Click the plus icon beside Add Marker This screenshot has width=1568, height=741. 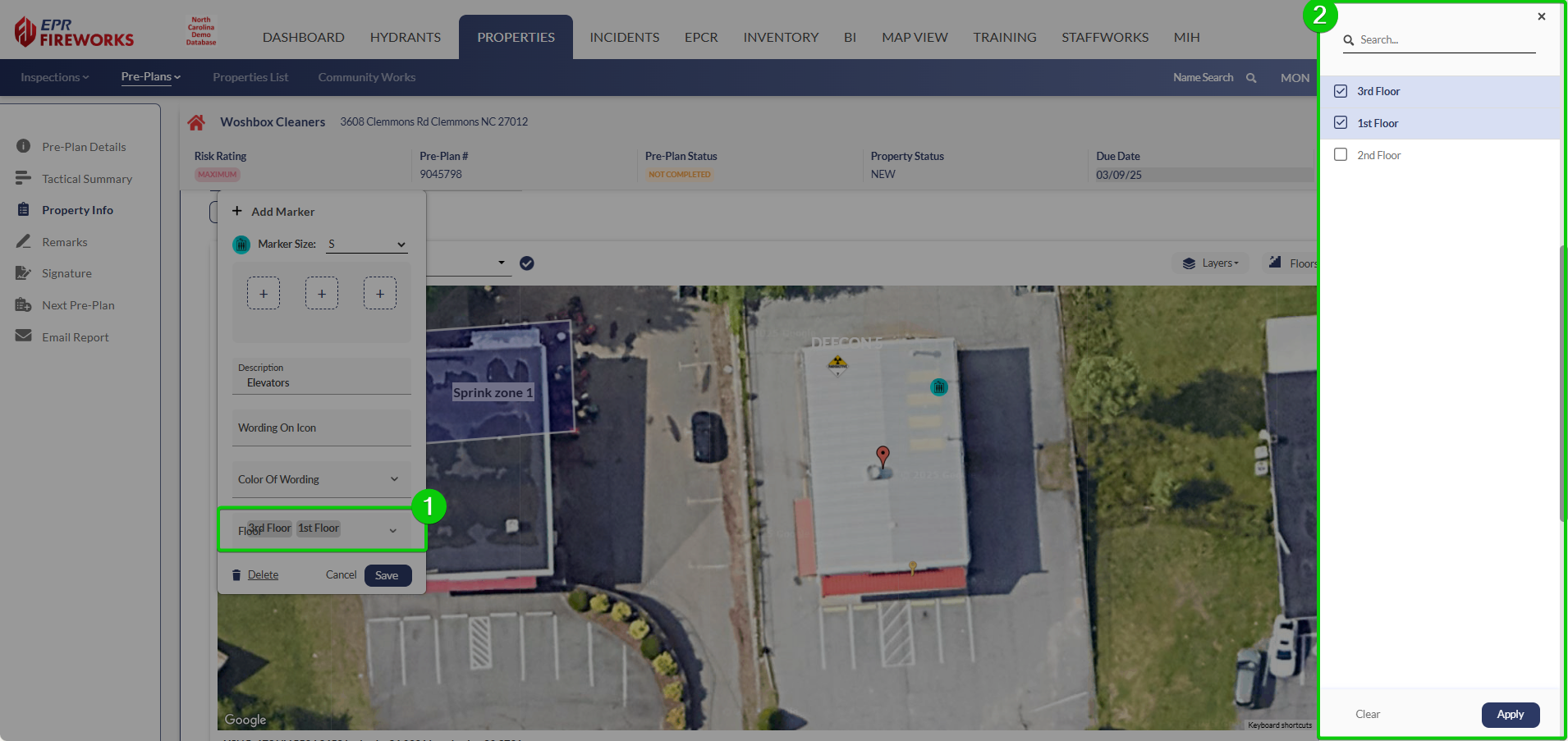pyautogui.click(x=237, y=211)
